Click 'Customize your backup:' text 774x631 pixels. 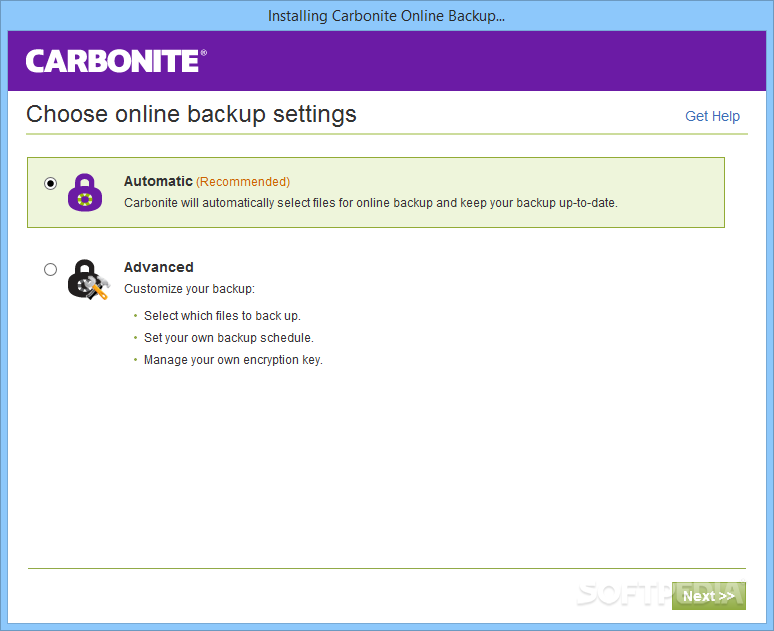(189, 289)
